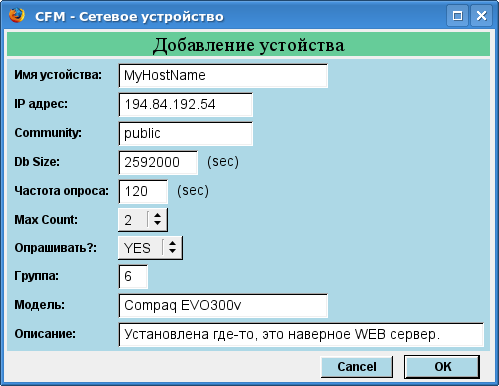This screenshot has height=386, width=499.
Task: Click the IP адрес text field
Action: [x=186, y=105]
